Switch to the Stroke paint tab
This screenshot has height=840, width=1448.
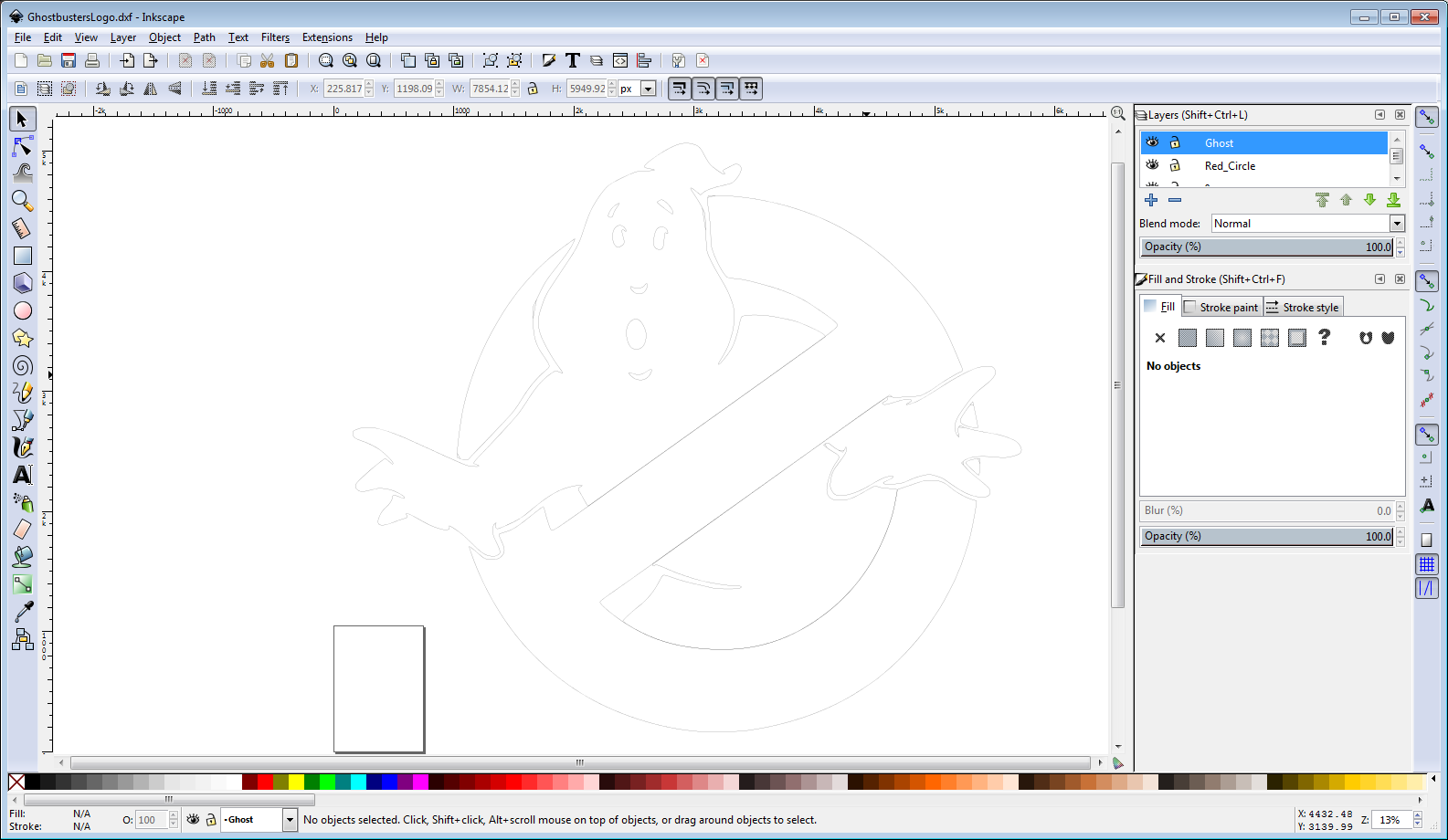click(x=1221, y=307)
